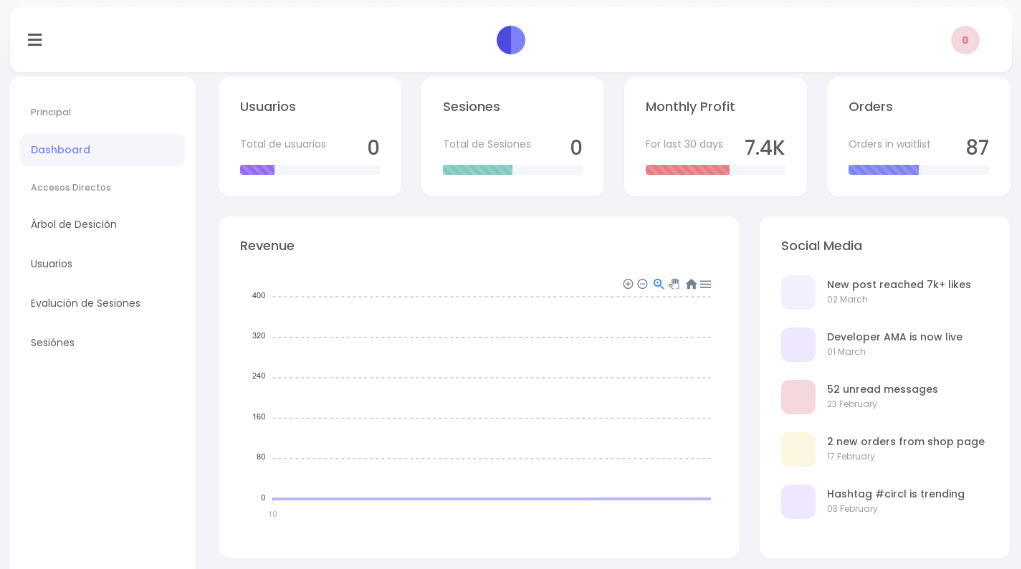Click the circular logo in the header
The image size is (1021, 569).
point(511,40)
